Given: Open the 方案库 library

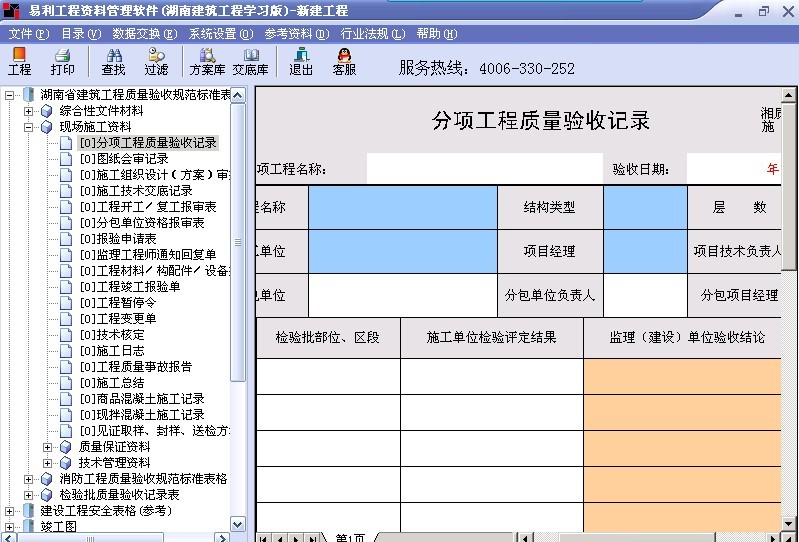Looking at the screenshot, I should [207, 61].
